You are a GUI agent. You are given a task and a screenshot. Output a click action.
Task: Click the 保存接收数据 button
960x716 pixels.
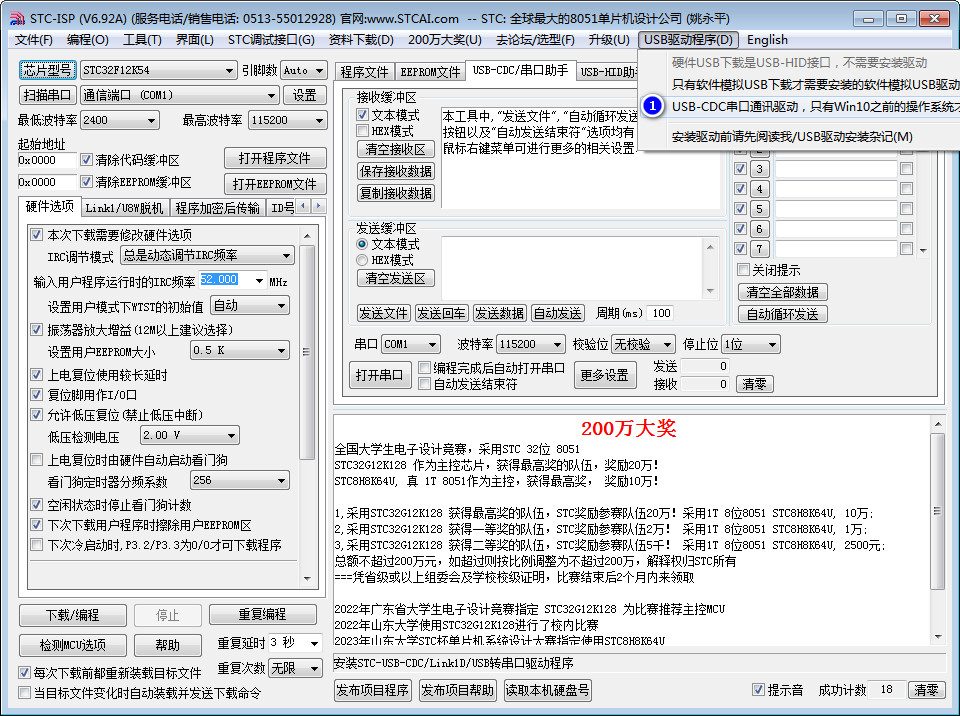click(x=396, y=171)
